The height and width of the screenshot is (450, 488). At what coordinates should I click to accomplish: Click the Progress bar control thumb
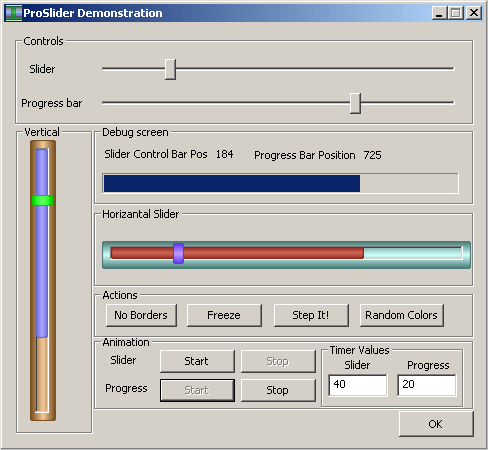pos(355,103)
